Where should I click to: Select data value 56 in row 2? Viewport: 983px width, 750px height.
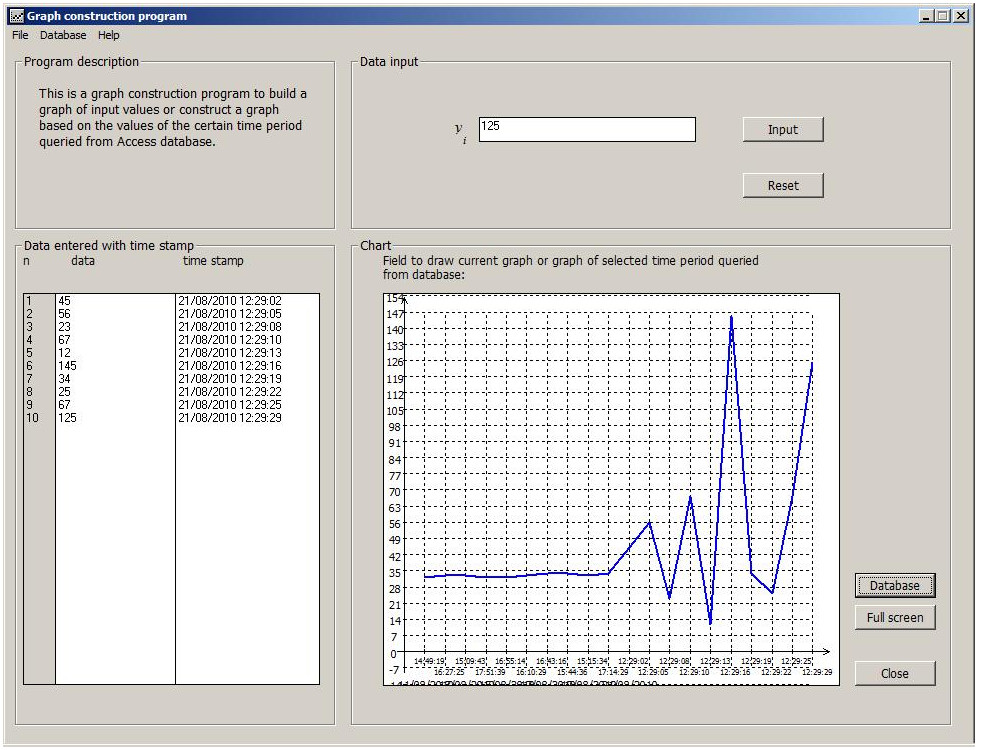point(64,314)
